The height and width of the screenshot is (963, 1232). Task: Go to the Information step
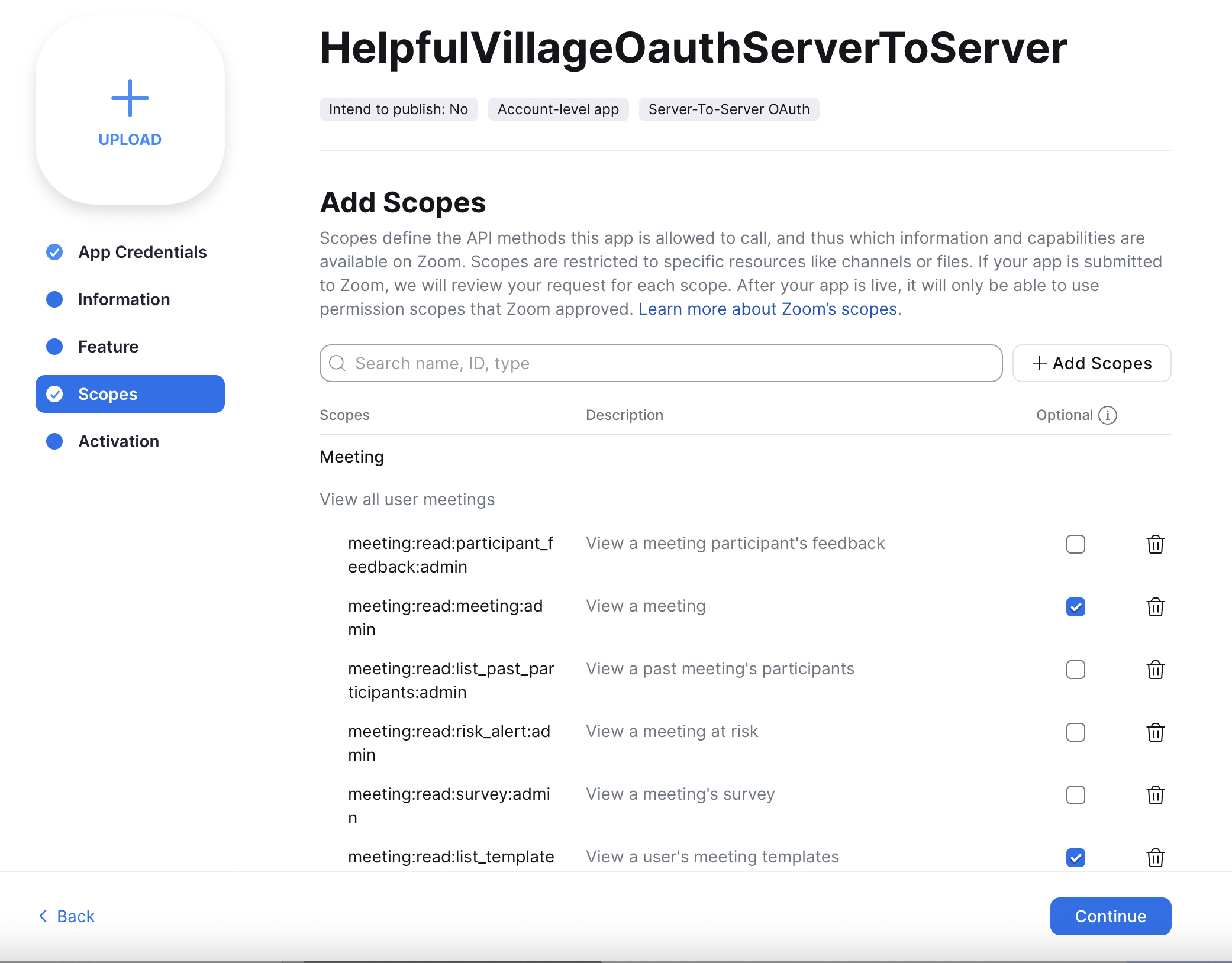[130, 299]
